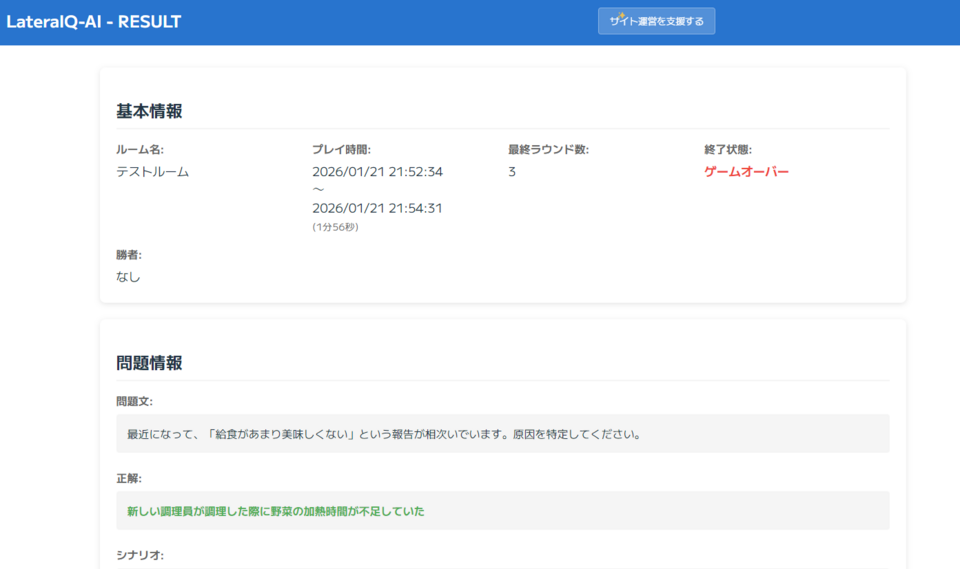Viewport: 960px width, 569px height.
Task: Click the green correct answer text
Action: click(x=275, y=511)
